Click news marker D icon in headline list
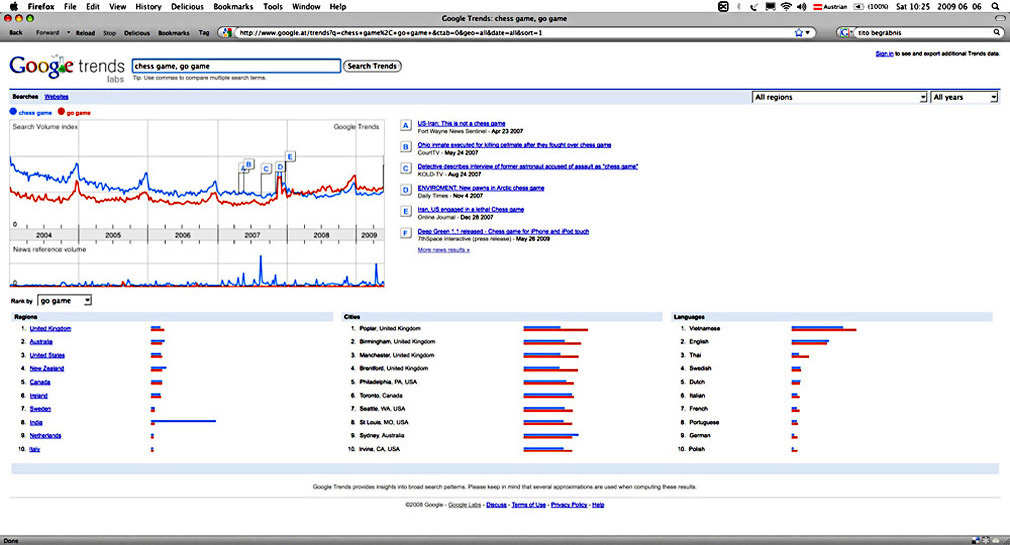This screenshot has height=545, width=1010. [406, 190]
